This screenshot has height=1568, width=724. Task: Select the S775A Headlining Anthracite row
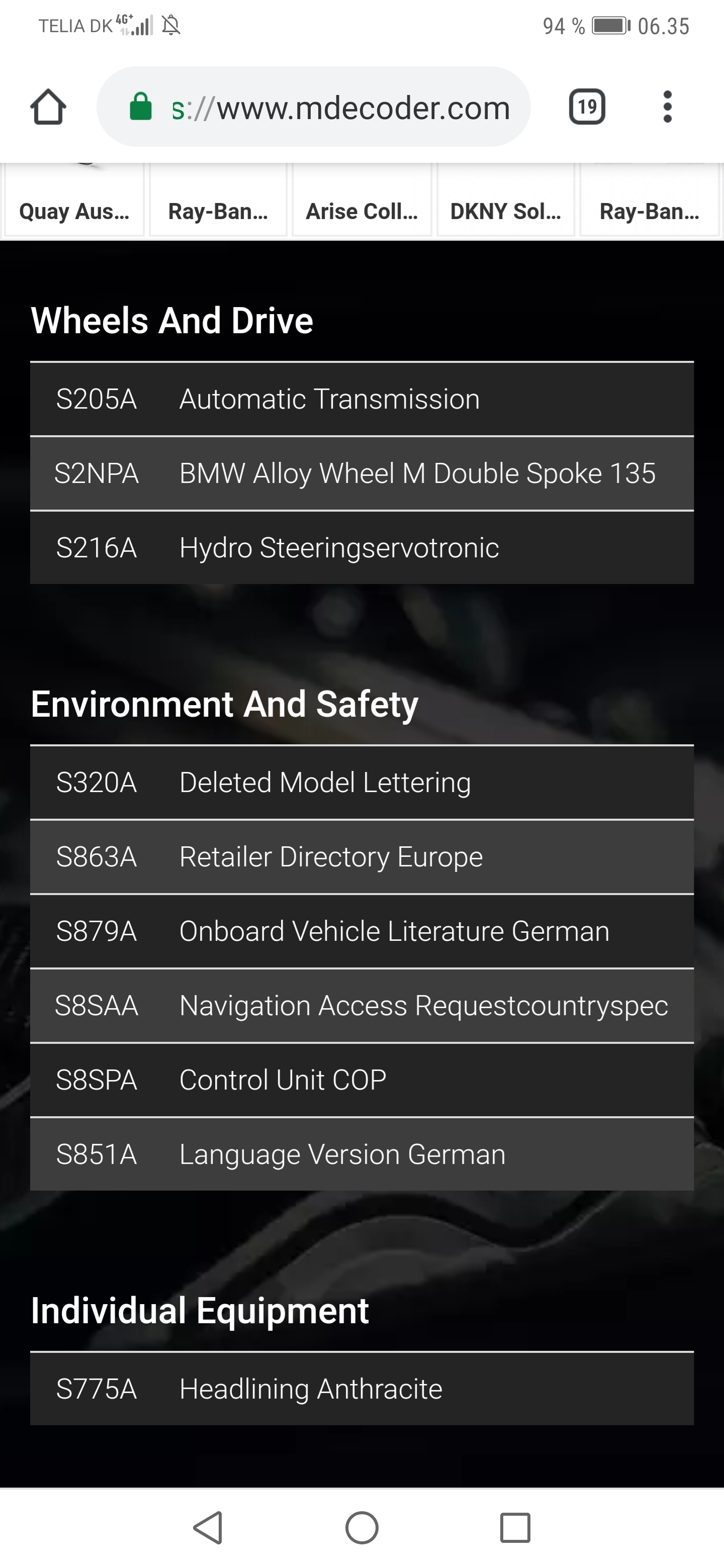(x=361, y=1389)
